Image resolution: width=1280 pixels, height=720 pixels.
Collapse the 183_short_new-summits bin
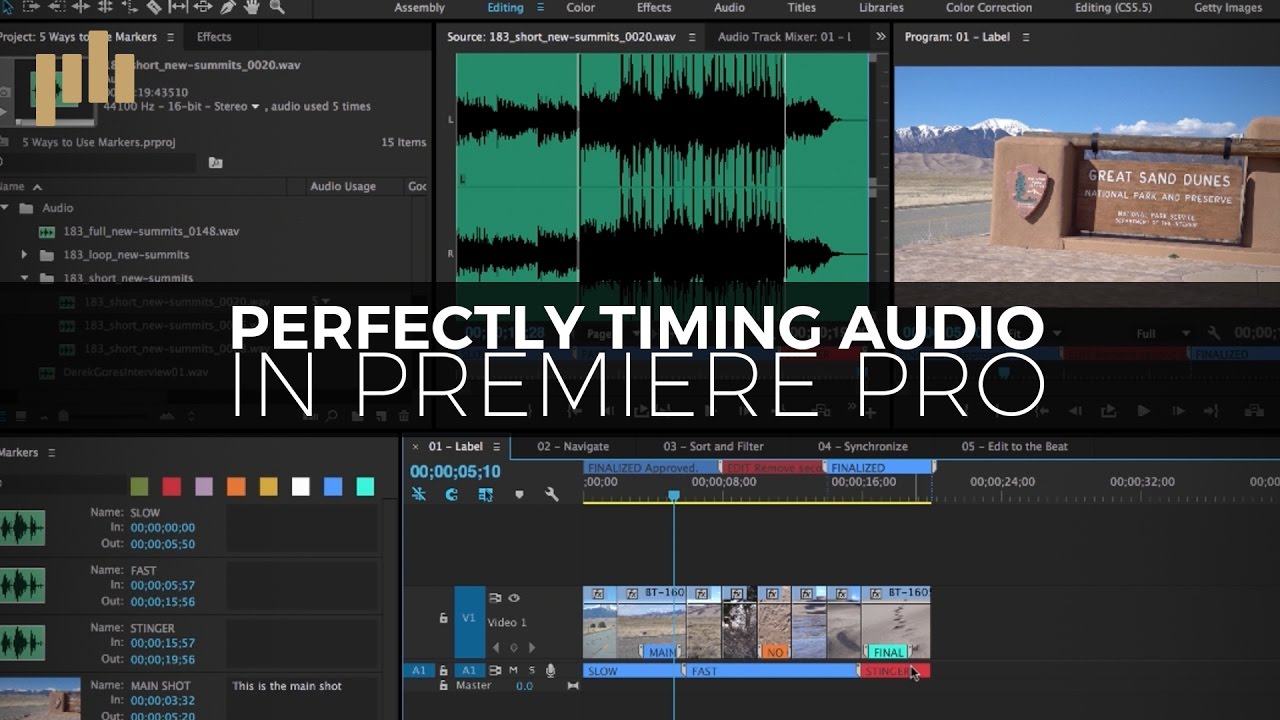[24, 278]
